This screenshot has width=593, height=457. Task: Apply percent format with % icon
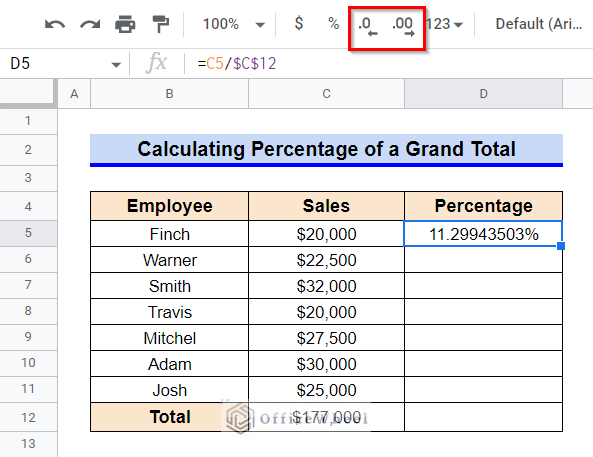334,23
